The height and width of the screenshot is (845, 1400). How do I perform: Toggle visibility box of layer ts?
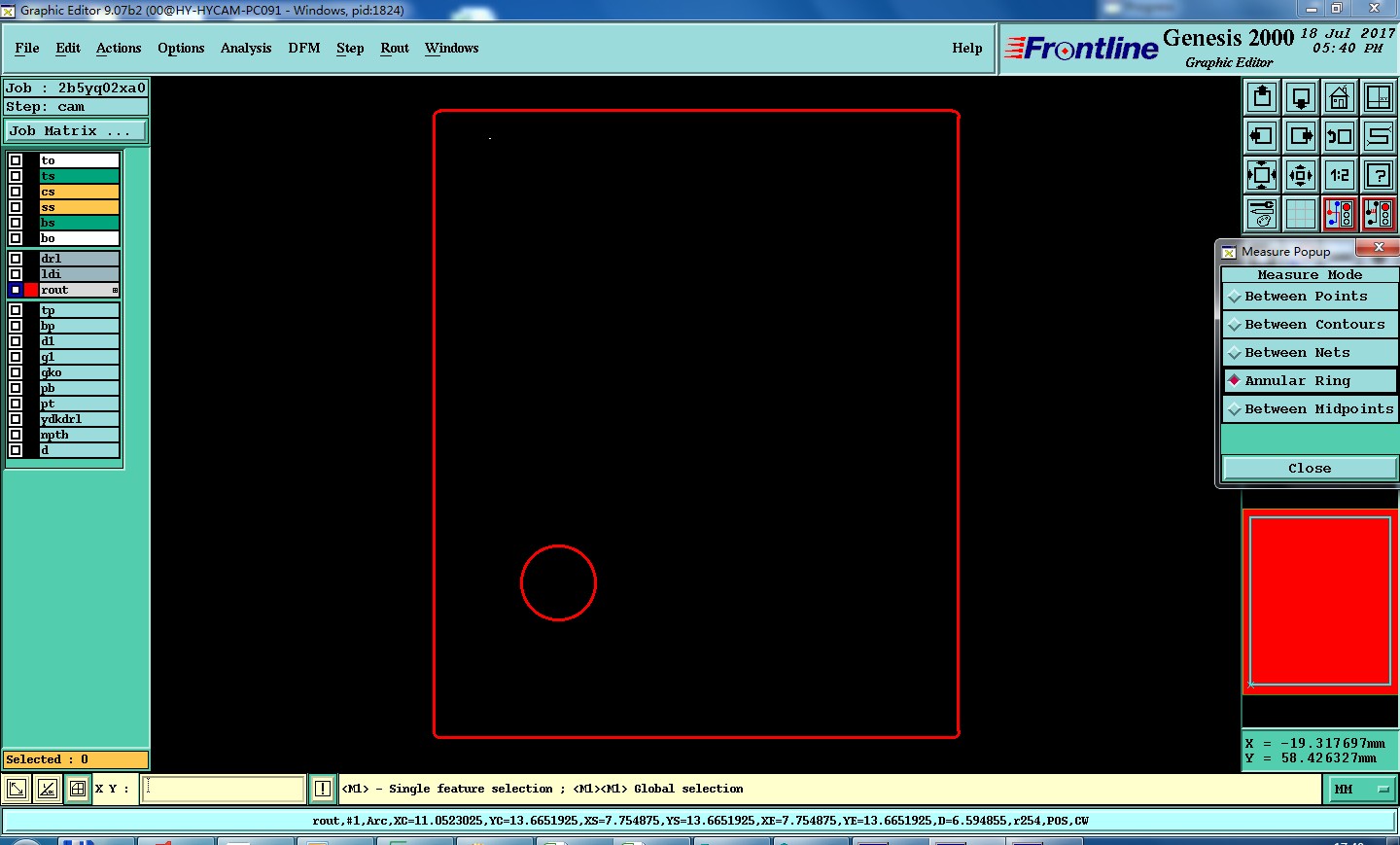click(16, 176)
